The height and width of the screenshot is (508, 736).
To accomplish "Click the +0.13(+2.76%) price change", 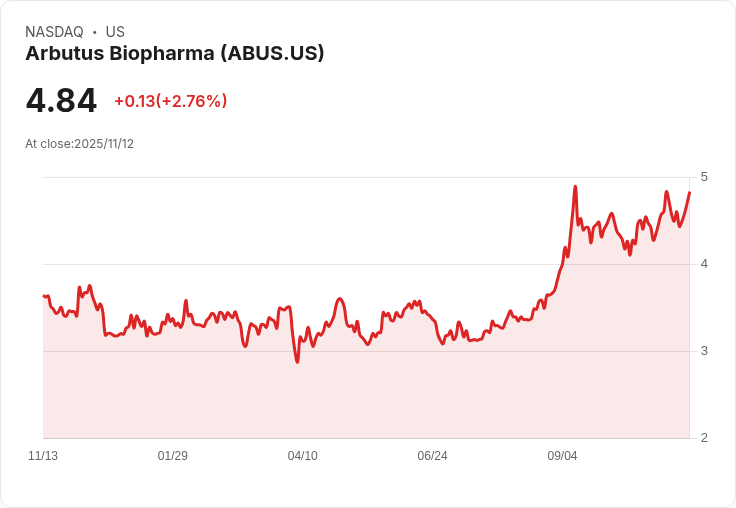I will click(x=170, y=101).
